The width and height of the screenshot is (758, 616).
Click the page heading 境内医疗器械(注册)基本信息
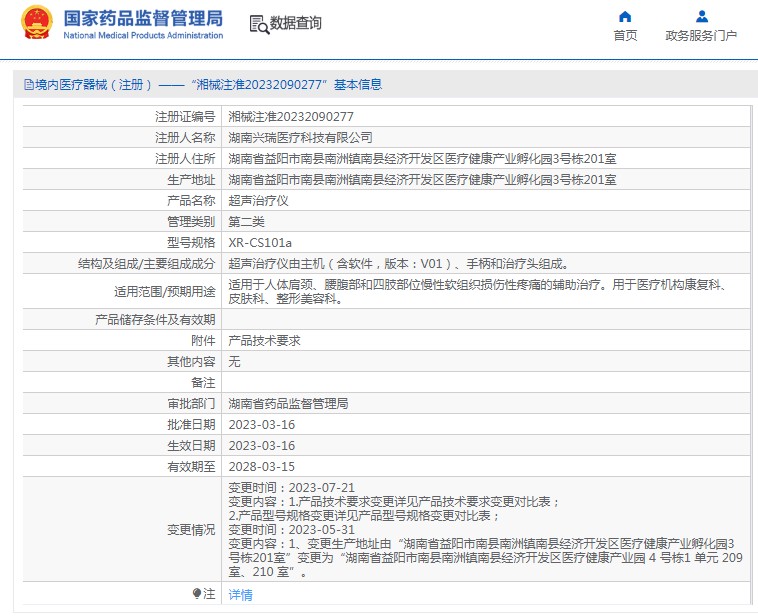tap(203, 85)
